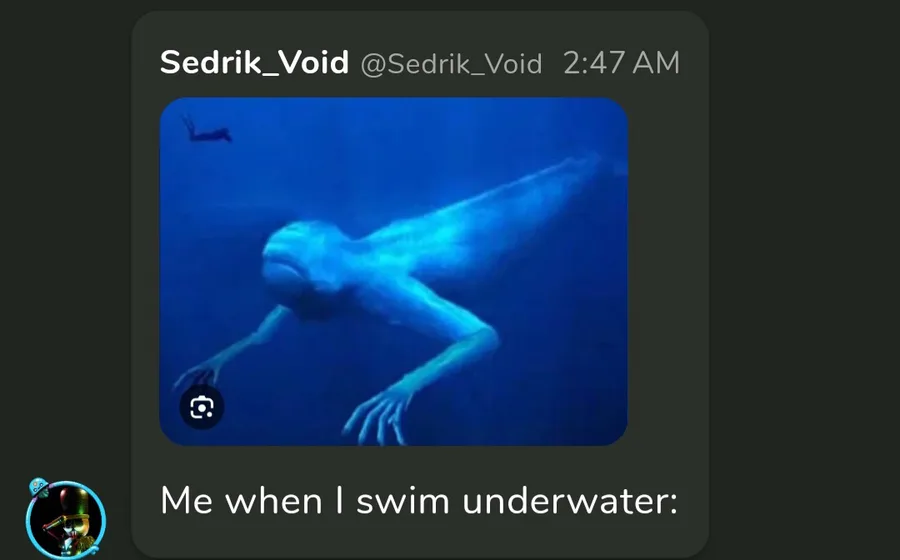
Task: Tap the mushroom badge on the avatar
Action: (x=39, y=487)
